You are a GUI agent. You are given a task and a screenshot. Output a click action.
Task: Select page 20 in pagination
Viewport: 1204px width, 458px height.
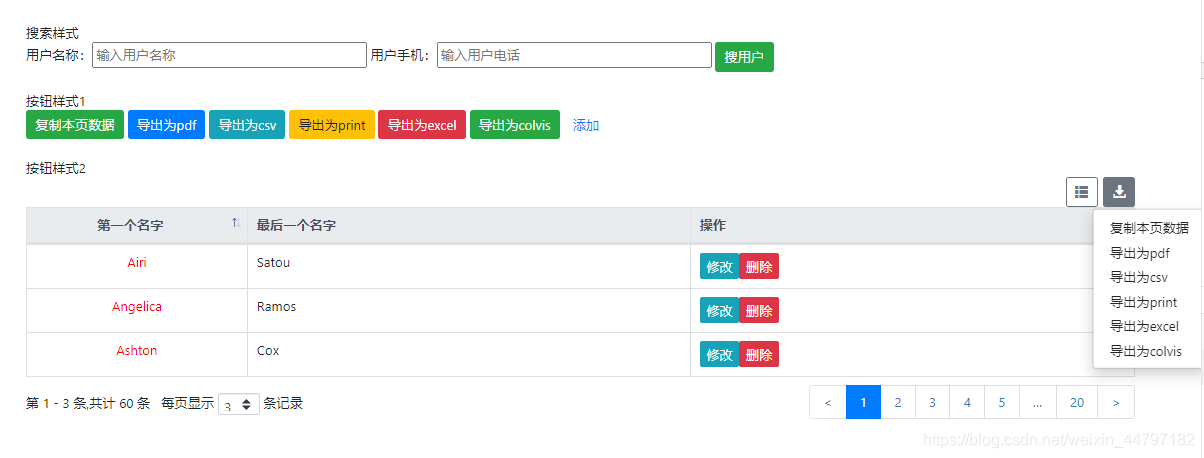[1077, 402]
